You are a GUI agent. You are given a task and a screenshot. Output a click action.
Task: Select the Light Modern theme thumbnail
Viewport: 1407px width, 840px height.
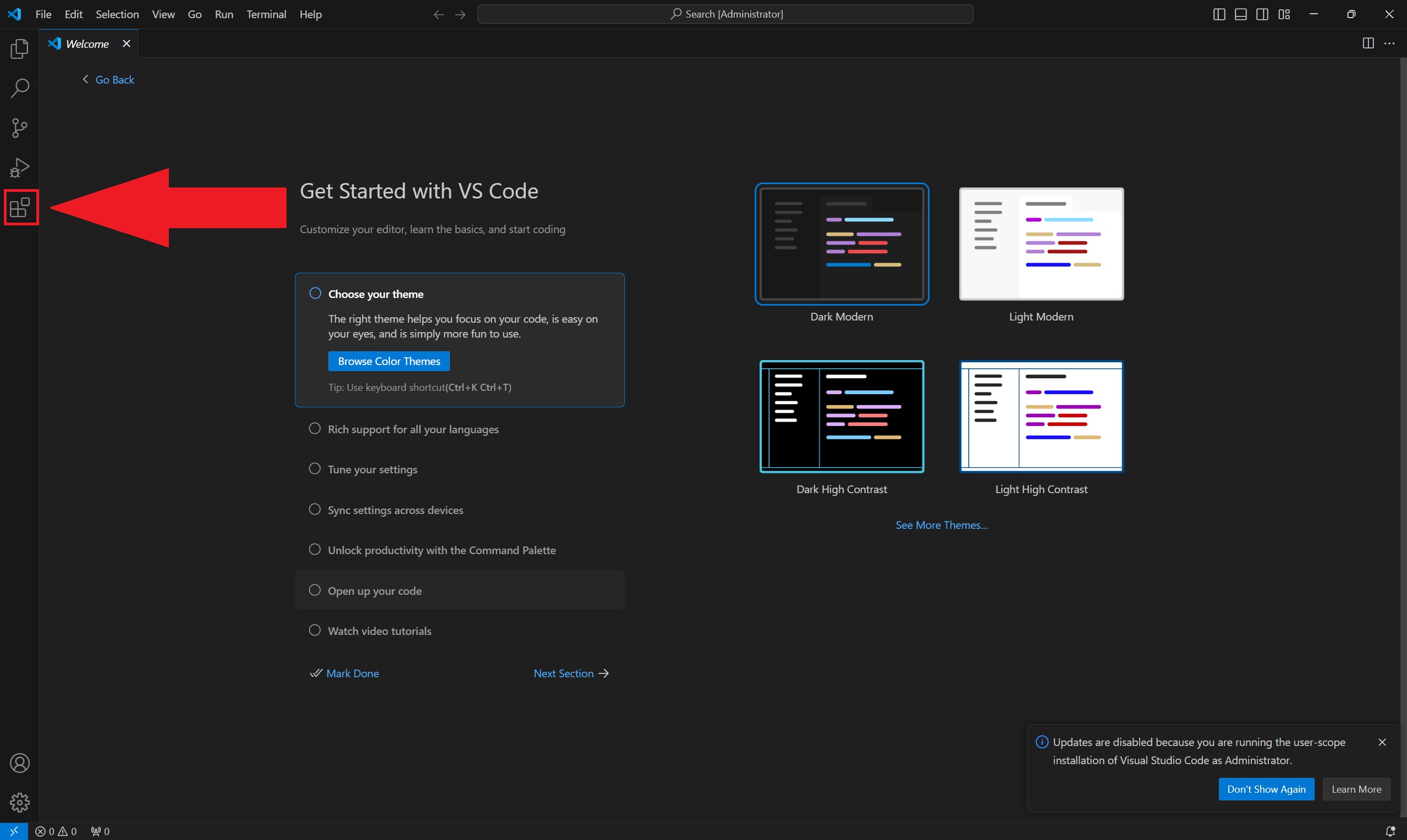[x=1041, y=244]
